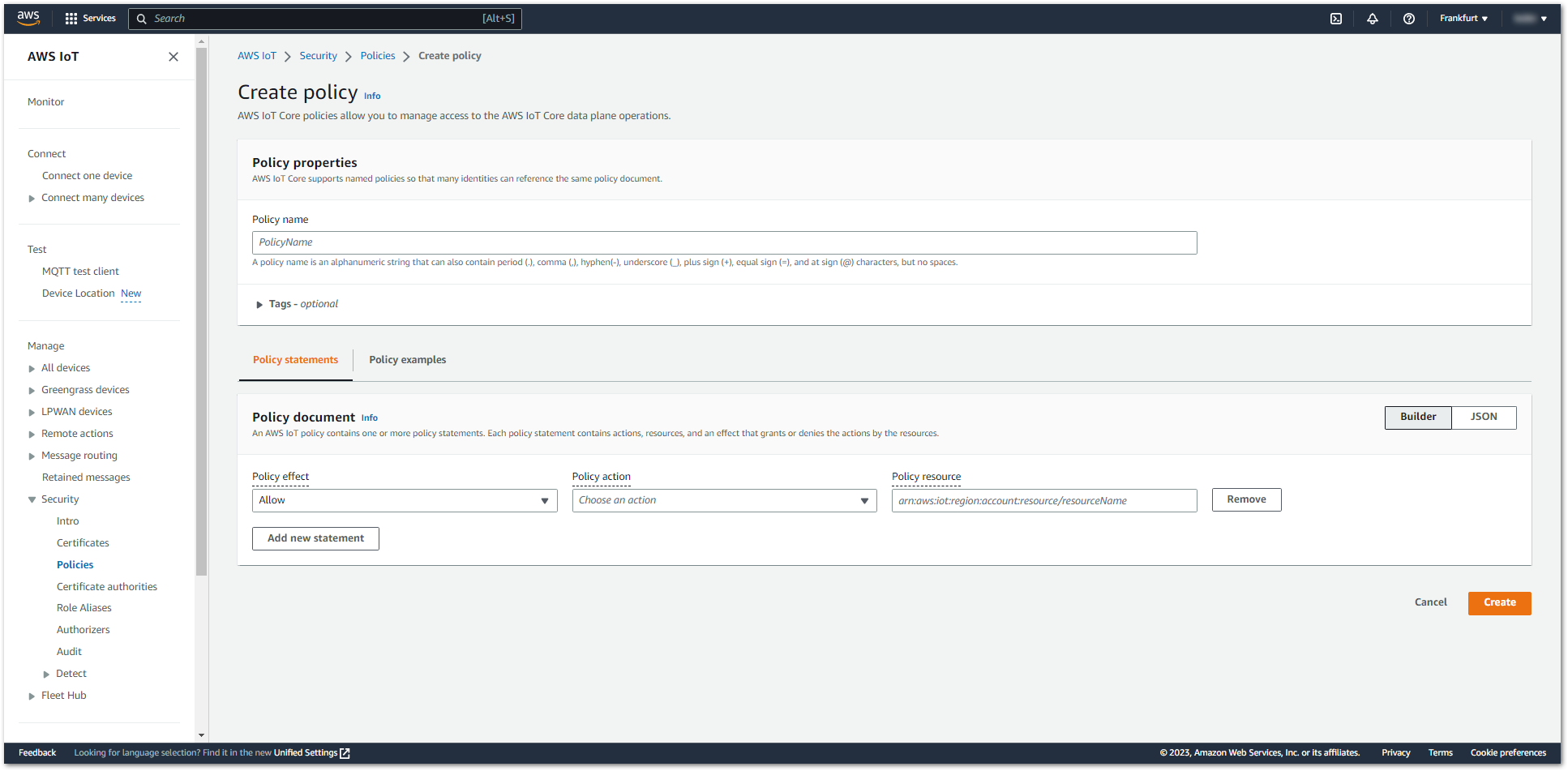Screen dimensions: 1568x771
Task: Open the account menu dropdown
Action: (1530, 19)
